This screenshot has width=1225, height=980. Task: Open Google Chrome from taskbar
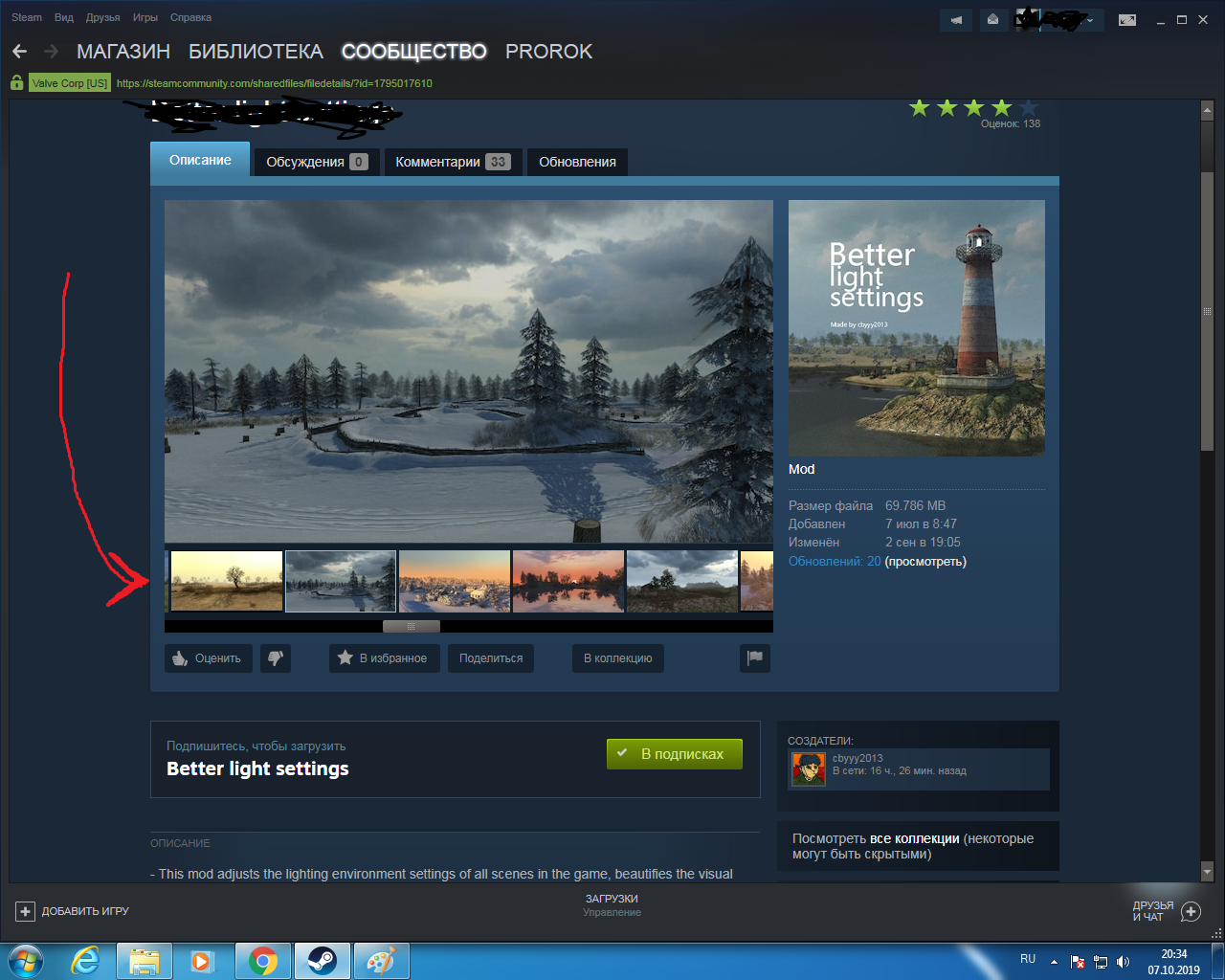pos(263,961)
